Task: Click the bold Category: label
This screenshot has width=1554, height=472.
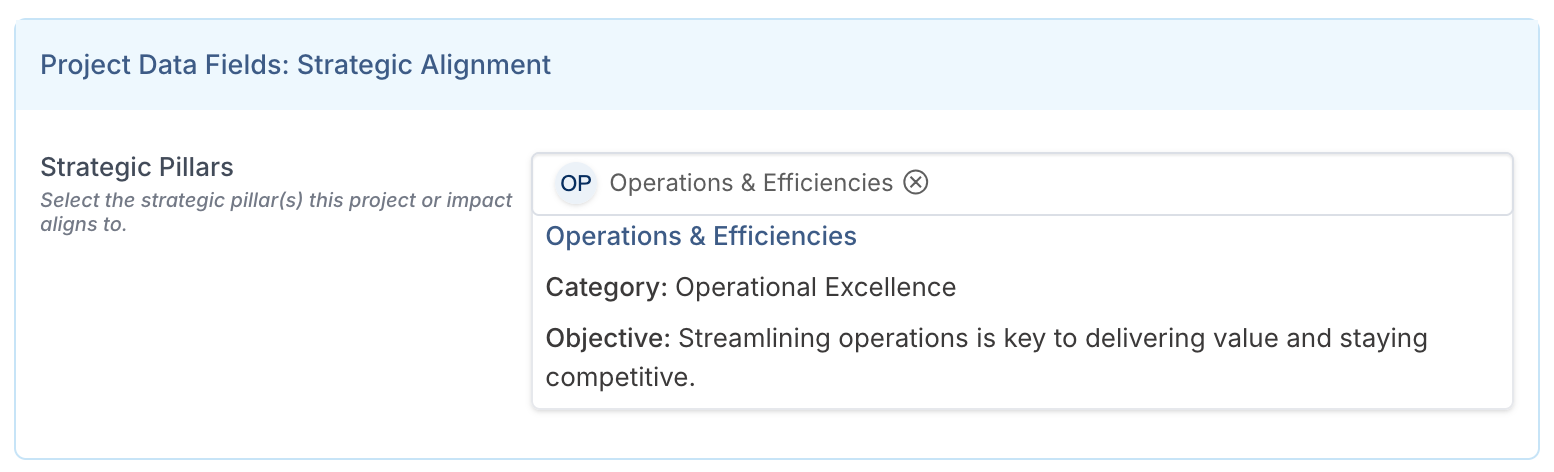Action: pos(606,288)
